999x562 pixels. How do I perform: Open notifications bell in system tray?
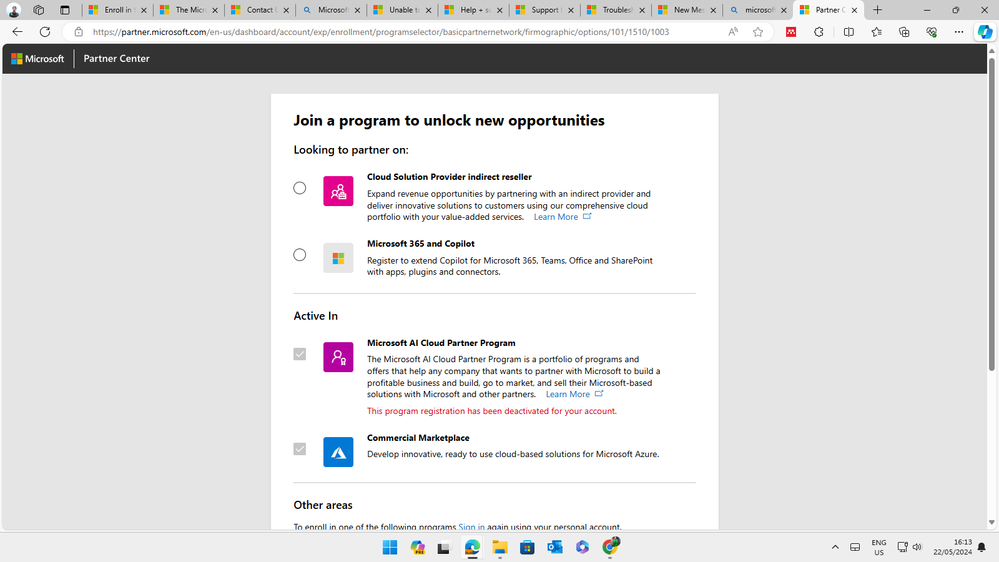click(982, 547)
